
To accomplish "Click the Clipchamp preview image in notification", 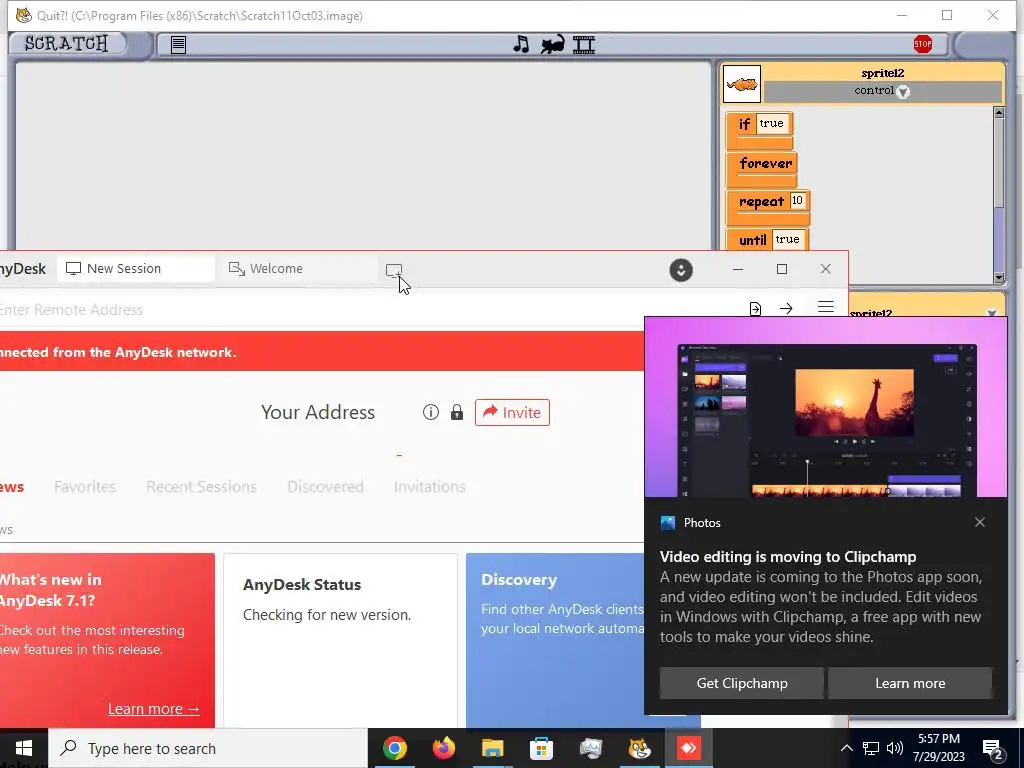I will (826, 408).
